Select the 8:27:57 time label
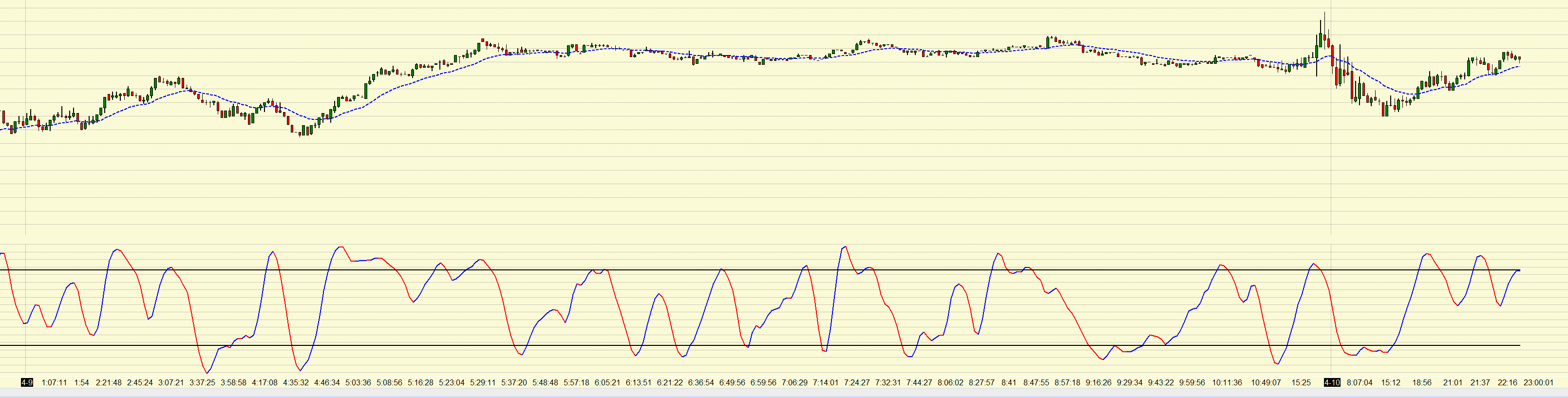This screenshot has width=1568, height=398. (981, 383)
